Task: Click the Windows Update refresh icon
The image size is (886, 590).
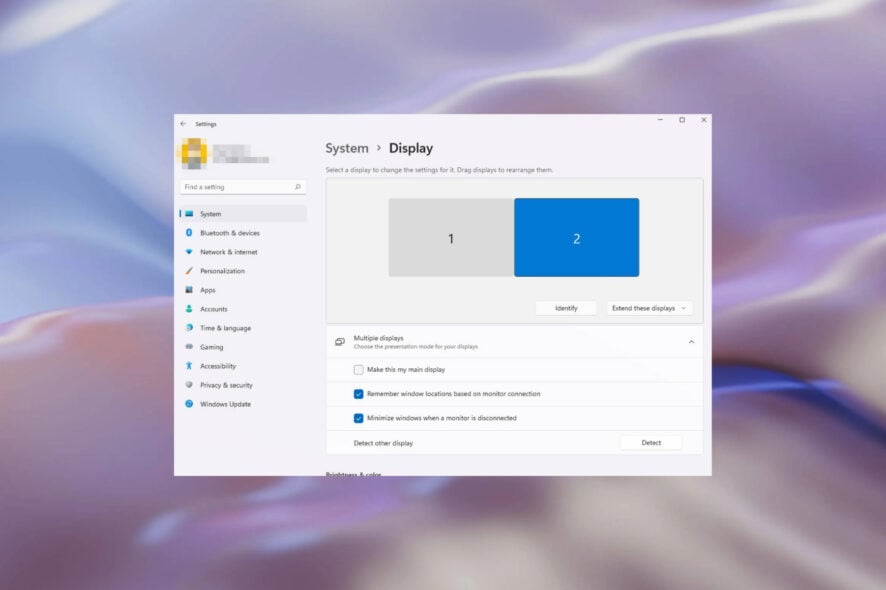Action: click(189, 404)
